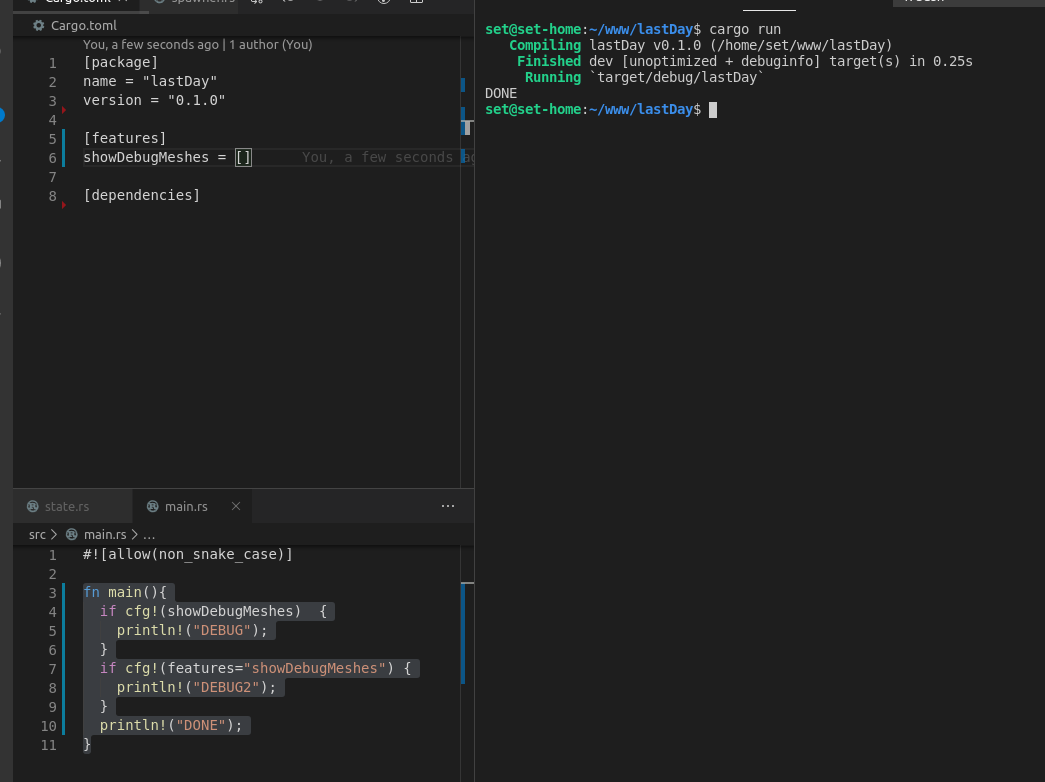1045x782 pixels.
Task: Click the println!("DEBUG"); statement
Action: click(192, 630)
